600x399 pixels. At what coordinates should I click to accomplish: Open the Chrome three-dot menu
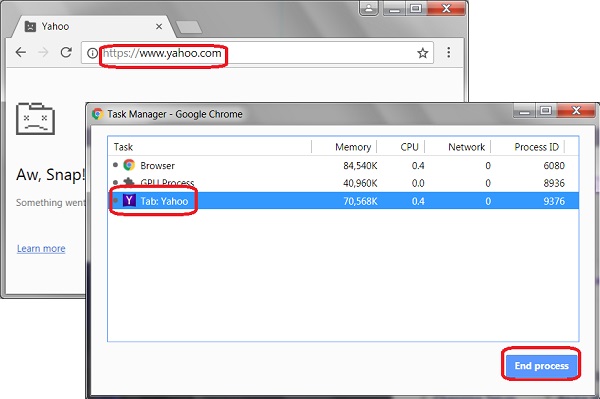click(x=448, y=52)
